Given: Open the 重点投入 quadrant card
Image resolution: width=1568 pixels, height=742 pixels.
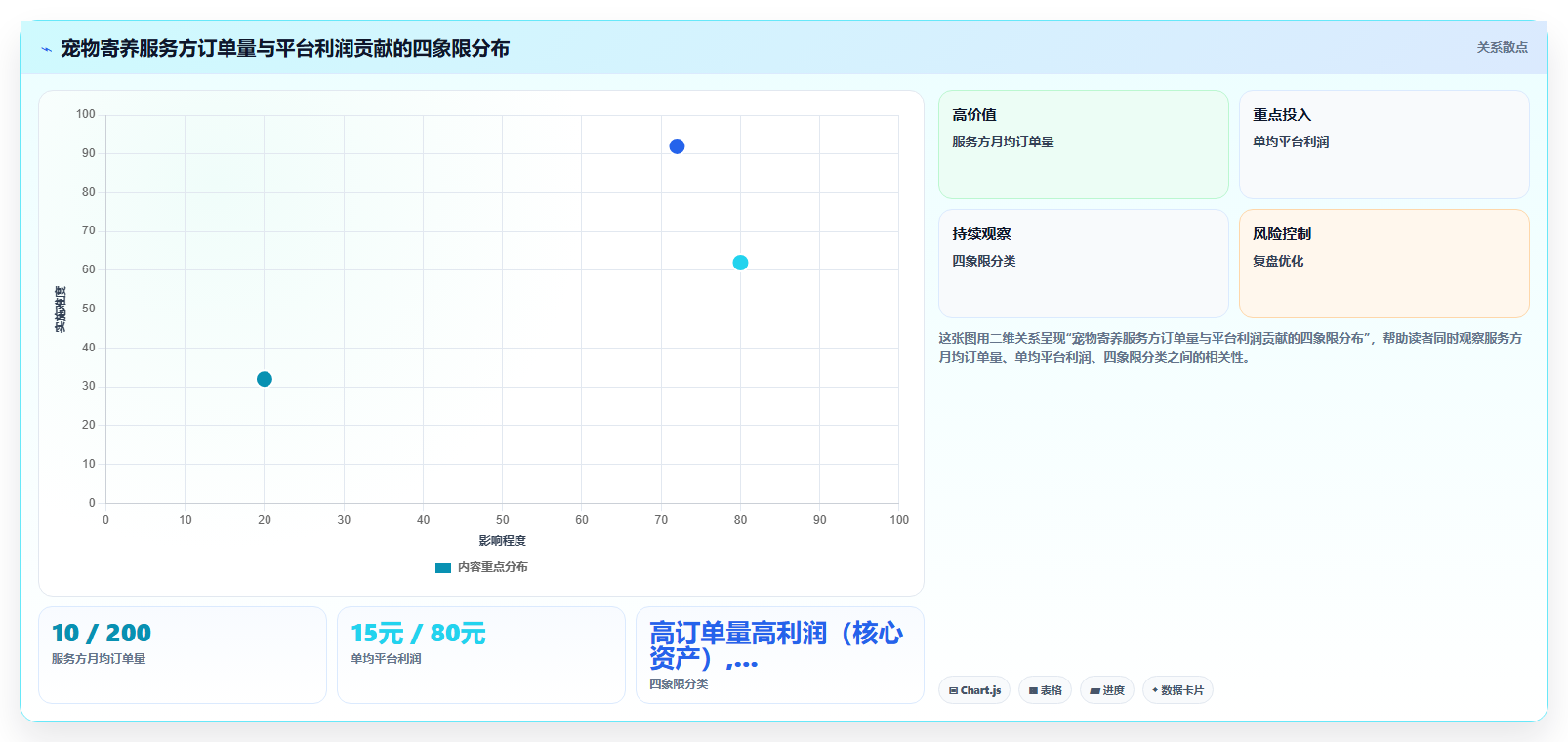Looking at the screenshot, I should 1384,144.
